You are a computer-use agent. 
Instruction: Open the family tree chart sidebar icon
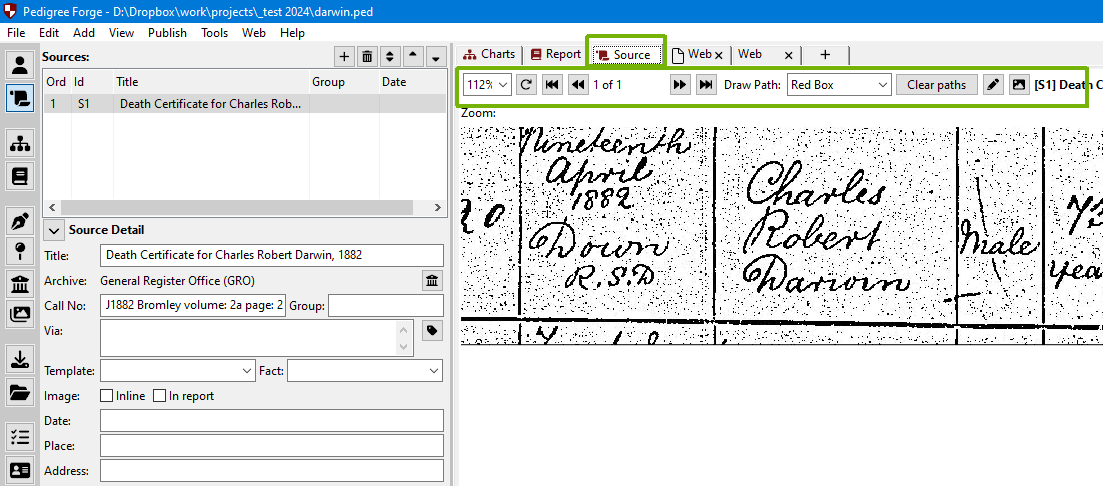(x=19, y=144)
